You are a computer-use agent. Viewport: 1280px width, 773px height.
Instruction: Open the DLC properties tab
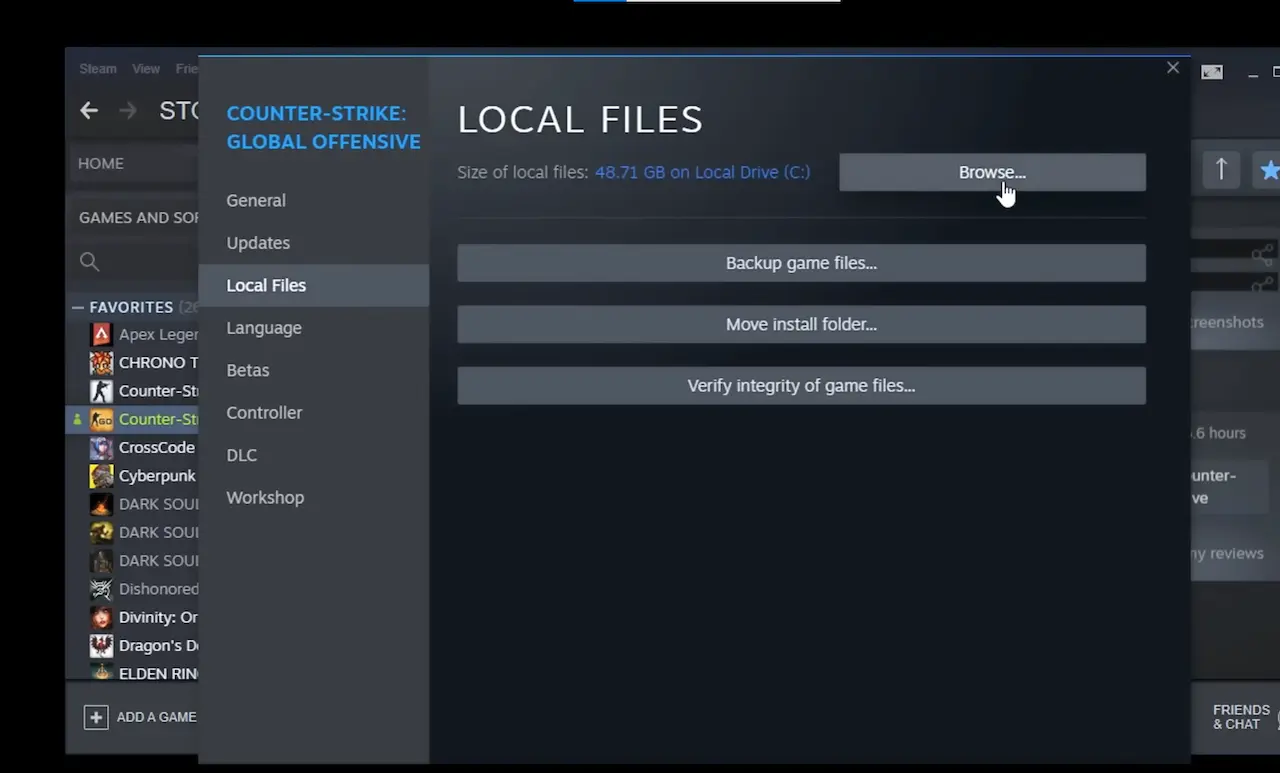tap(242, 455)
